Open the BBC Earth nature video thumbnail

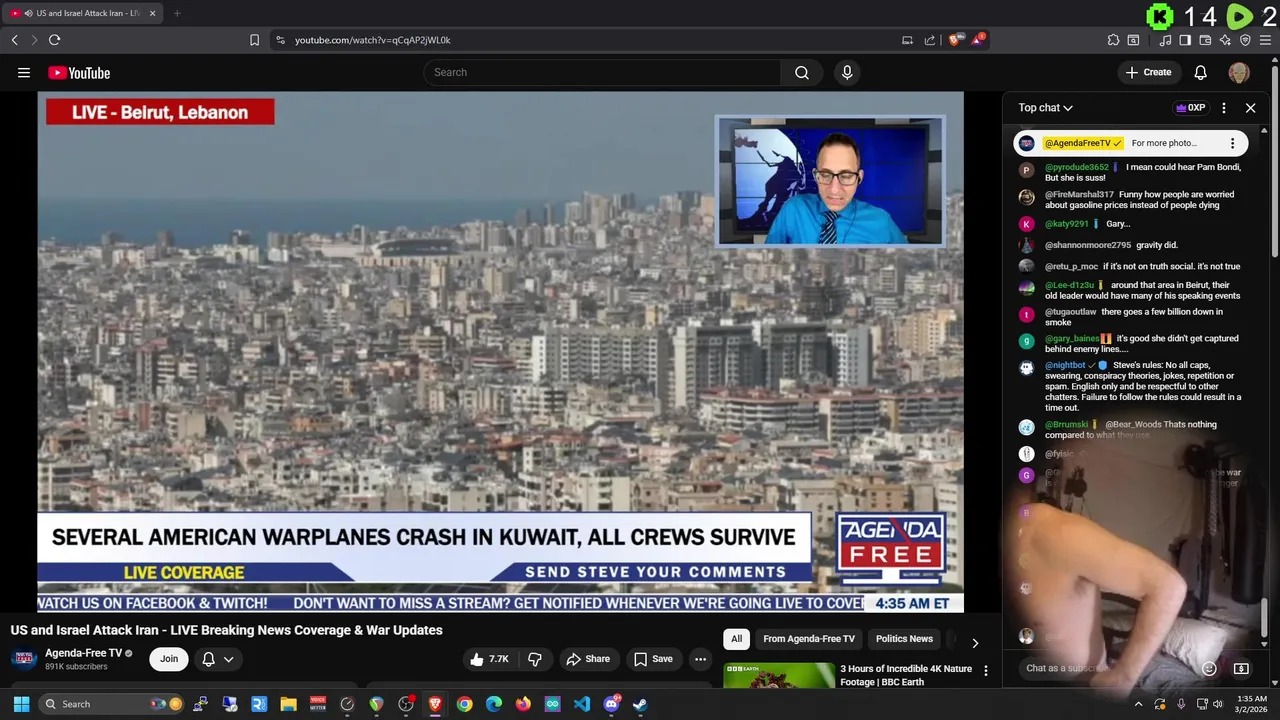click(779, 676)
